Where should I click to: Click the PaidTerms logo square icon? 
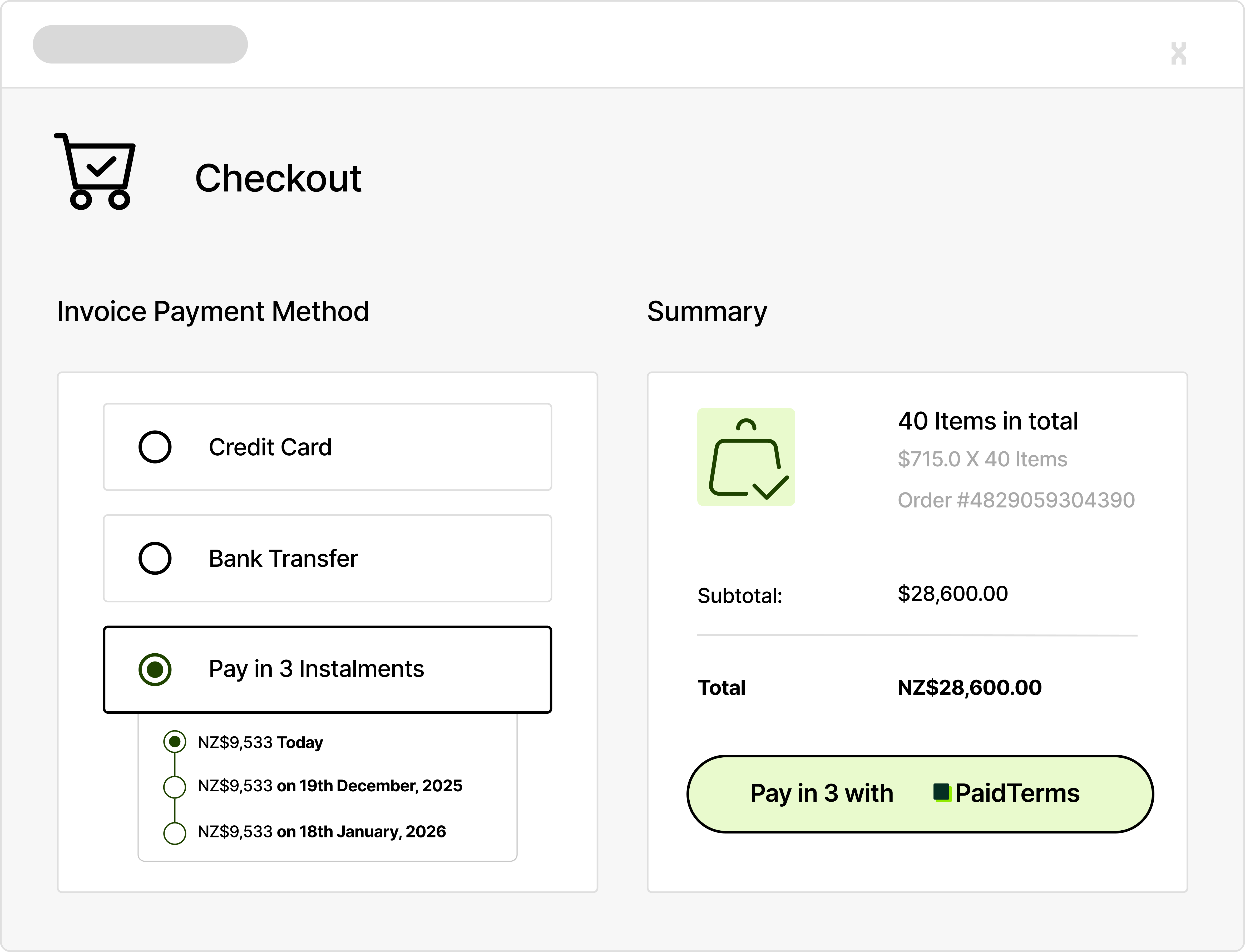941,792
